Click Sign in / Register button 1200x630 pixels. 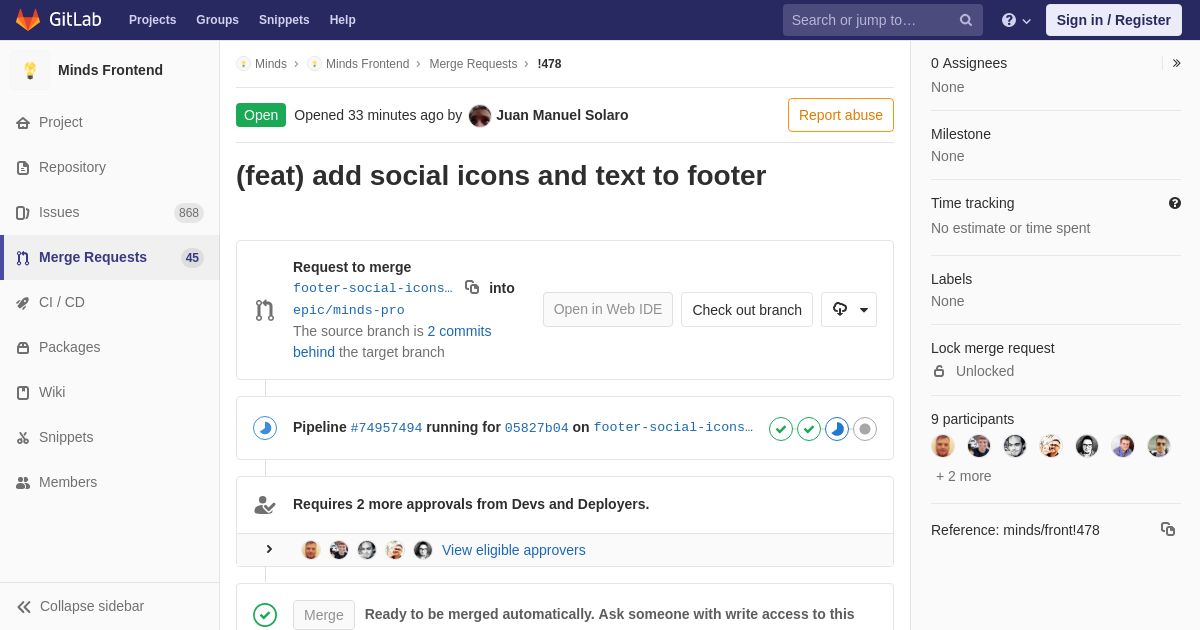pos(1113,20)
